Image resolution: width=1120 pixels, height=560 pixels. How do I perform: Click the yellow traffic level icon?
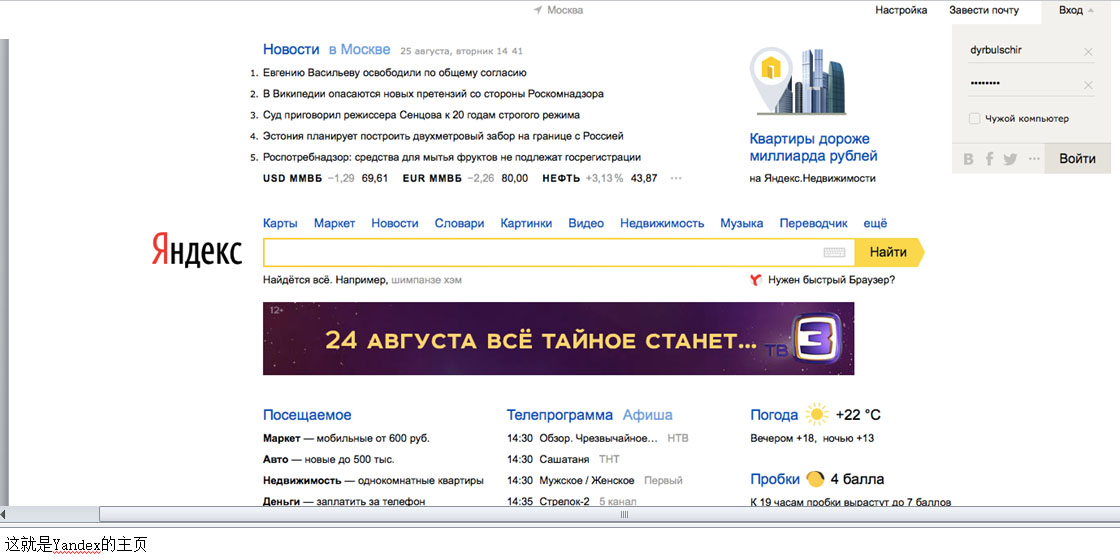[x=815, y=479]
